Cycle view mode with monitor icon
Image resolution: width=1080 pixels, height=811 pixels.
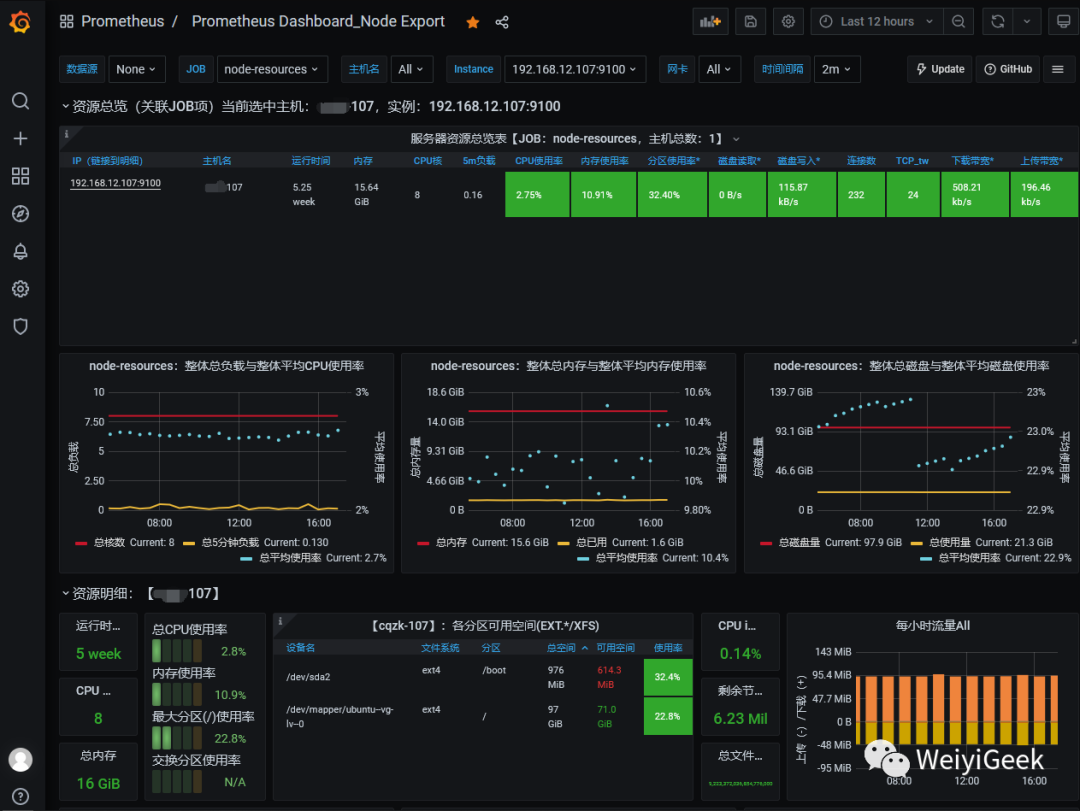[x=1063, y=22]
